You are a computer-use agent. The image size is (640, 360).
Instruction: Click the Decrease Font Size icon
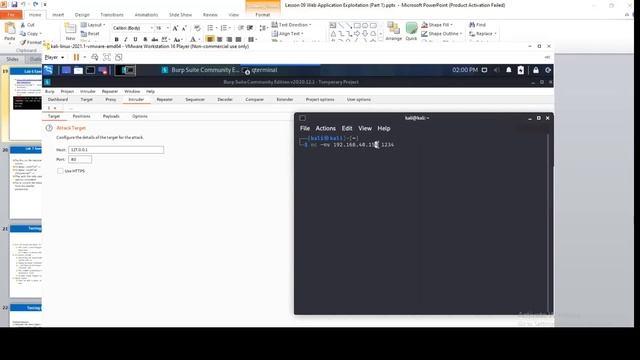click(184, 28)
